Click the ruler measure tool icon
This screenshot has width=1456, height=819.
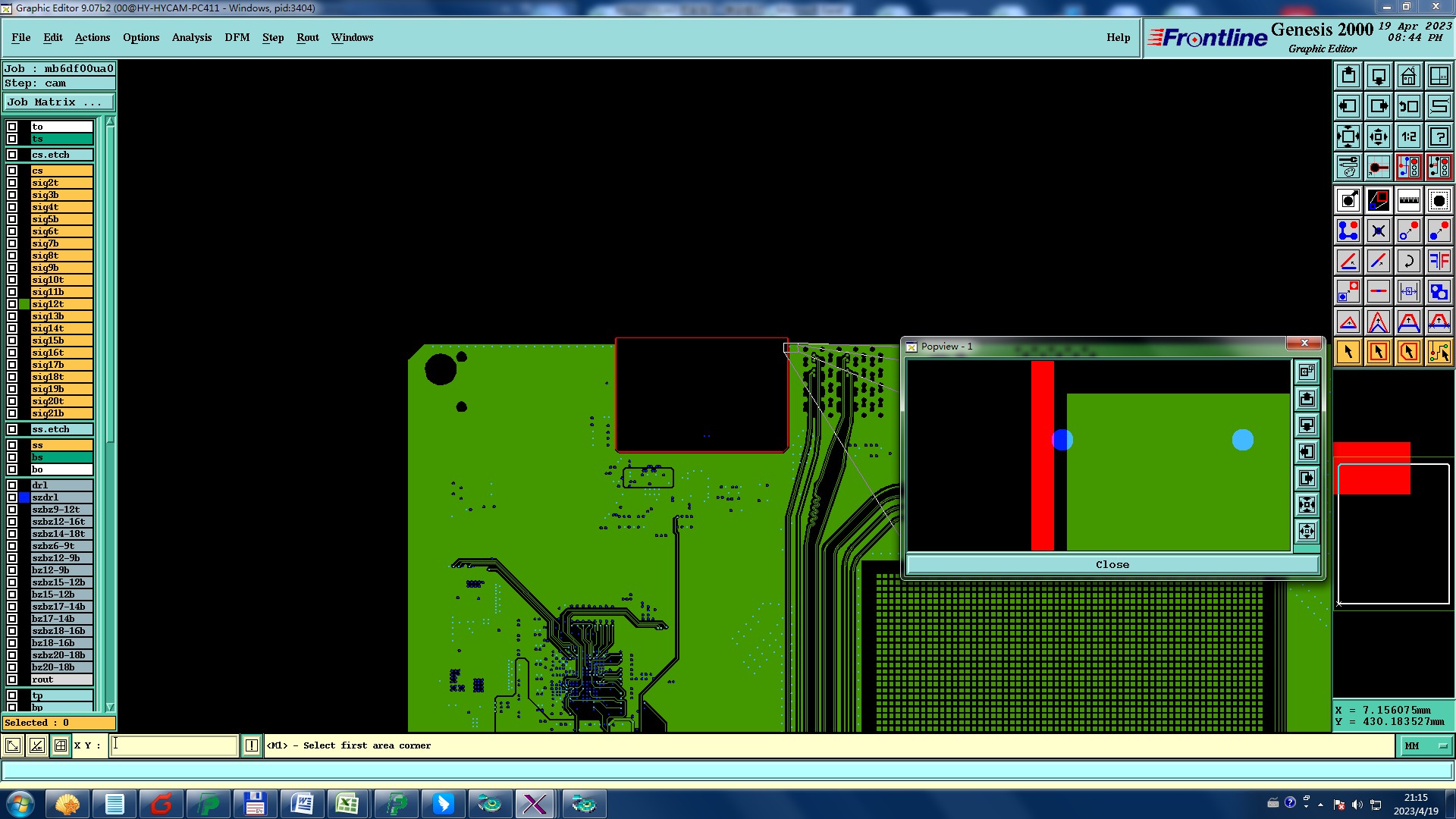click(x=1408, y=200)
